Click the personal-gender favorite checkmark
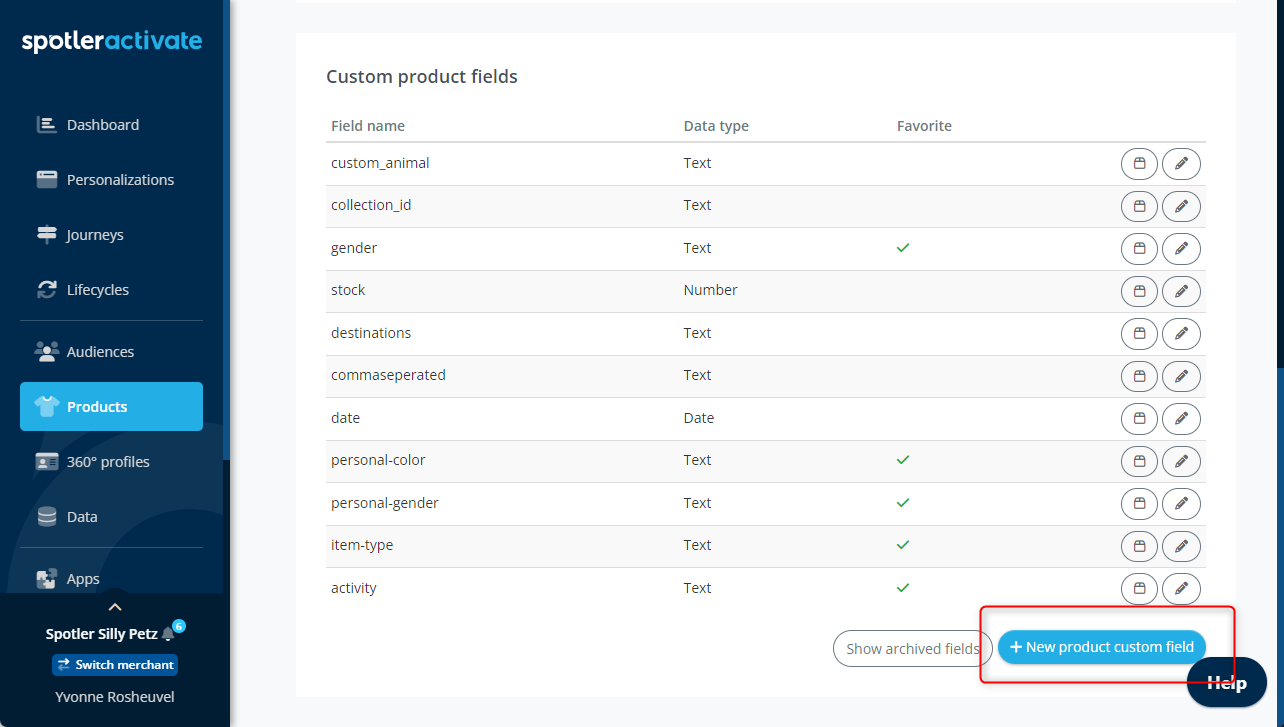 (x=903, y=503)
